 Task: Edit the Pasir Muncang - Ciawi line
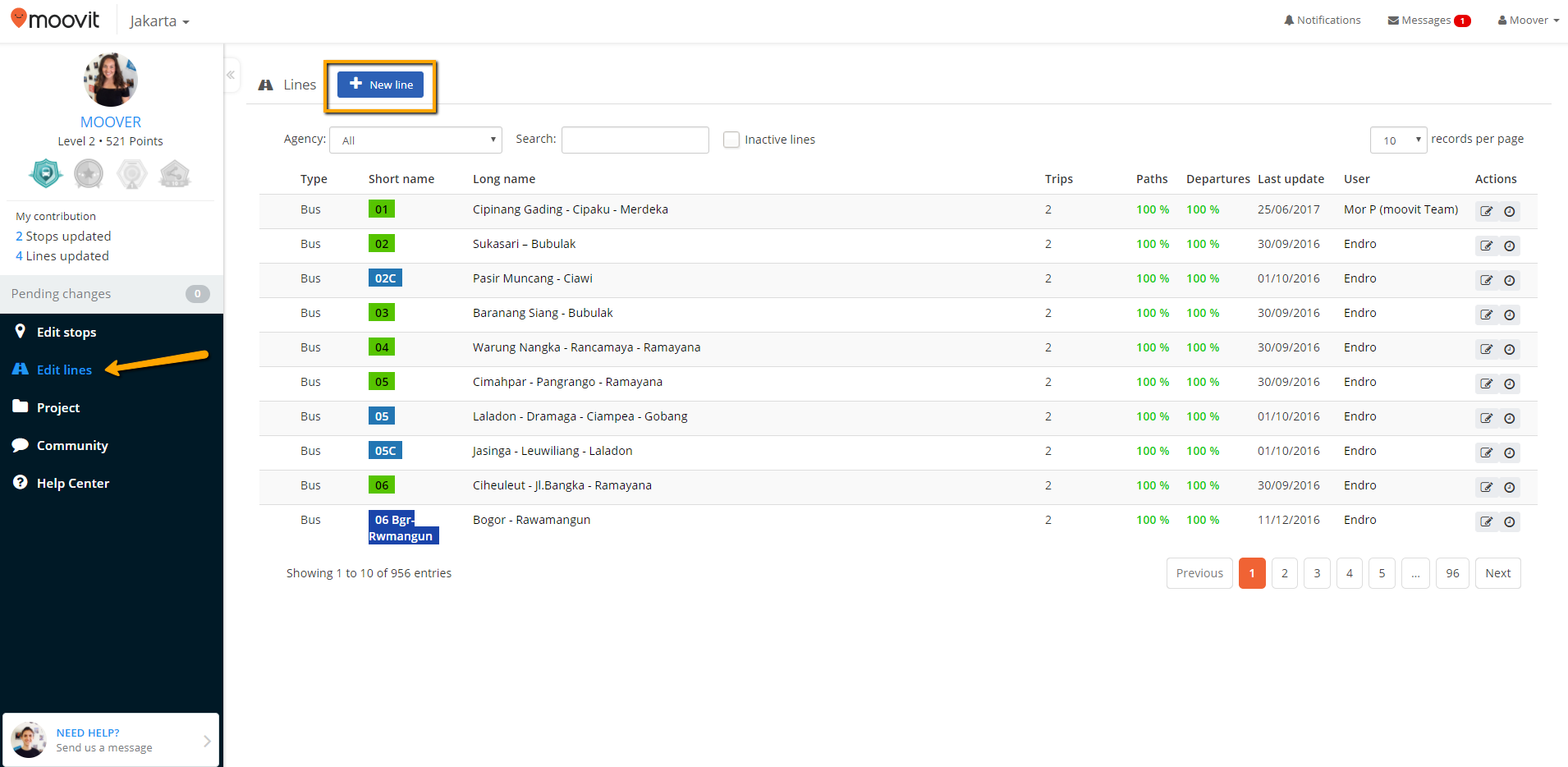coord(1486,280)
